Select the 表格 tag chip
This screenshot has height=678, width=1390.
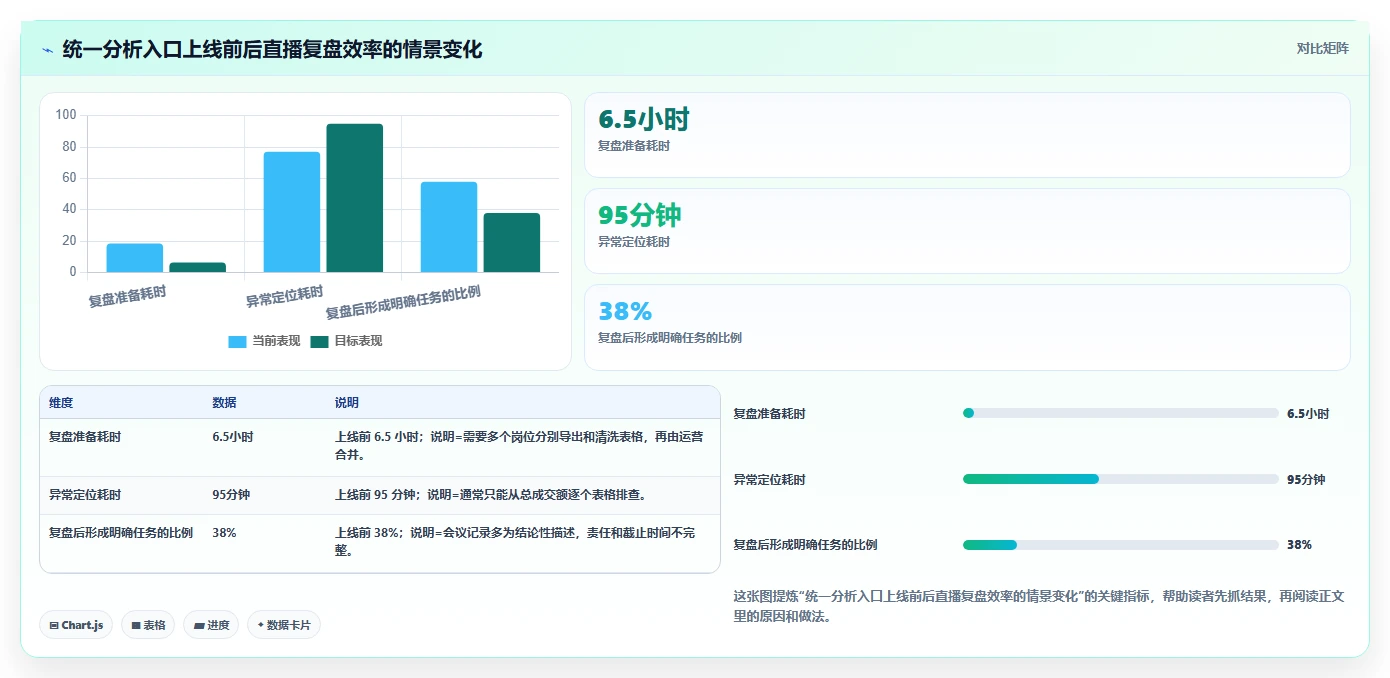point(148,625)
